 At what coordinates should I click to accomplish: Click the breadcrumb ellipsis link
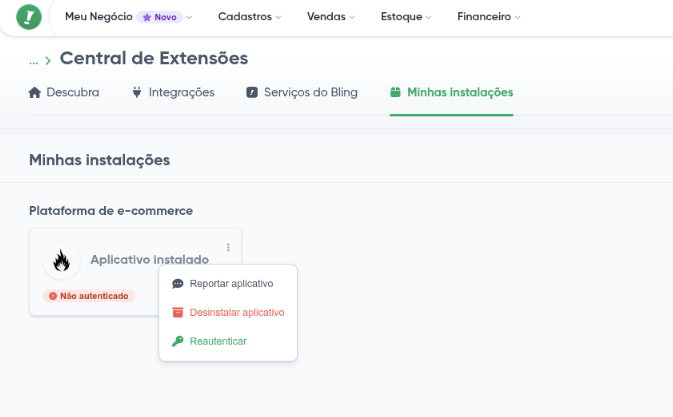coord(35,61)
